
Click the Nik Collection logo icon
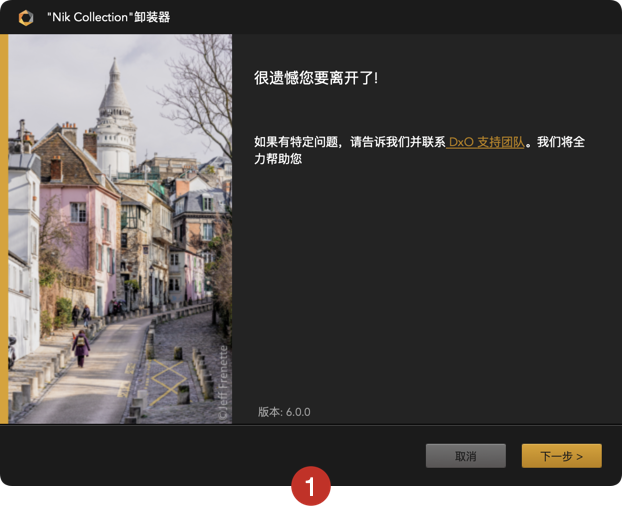tap(26, 18)
